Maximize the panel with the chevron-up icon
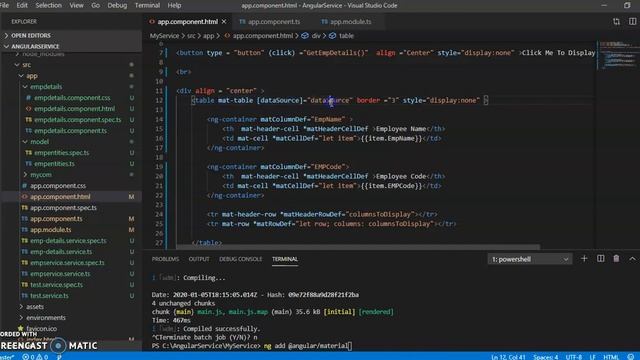 coord(632,259)
